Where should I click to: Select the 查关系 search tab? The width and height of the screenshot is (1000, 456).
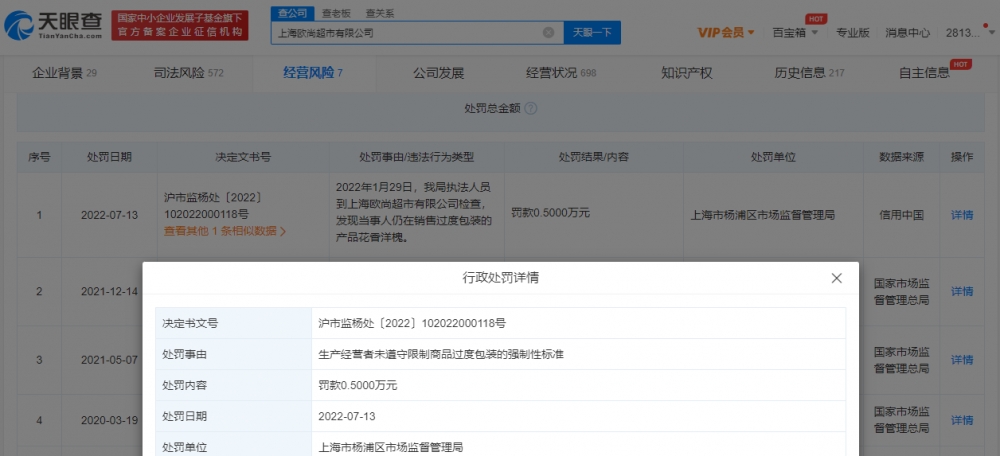[379, 13]
